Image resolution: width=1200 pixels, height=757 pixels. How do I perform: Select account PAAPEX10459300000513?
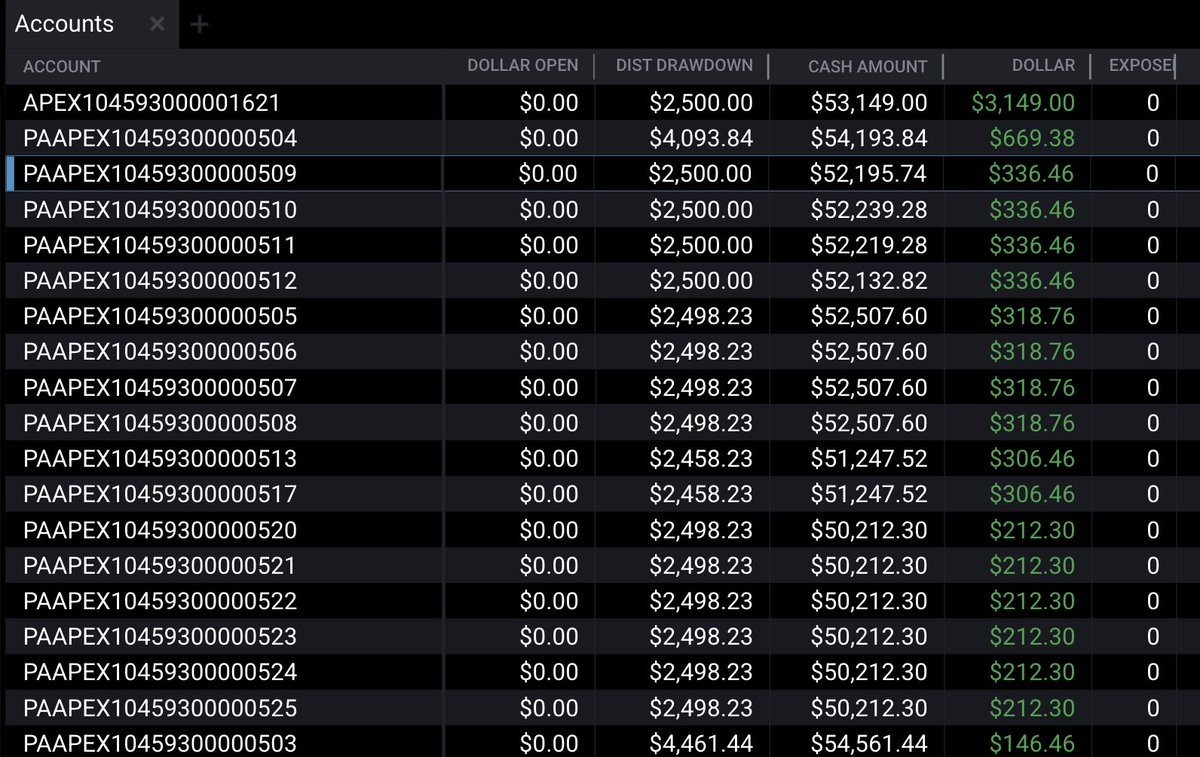[x=160, y=460]
